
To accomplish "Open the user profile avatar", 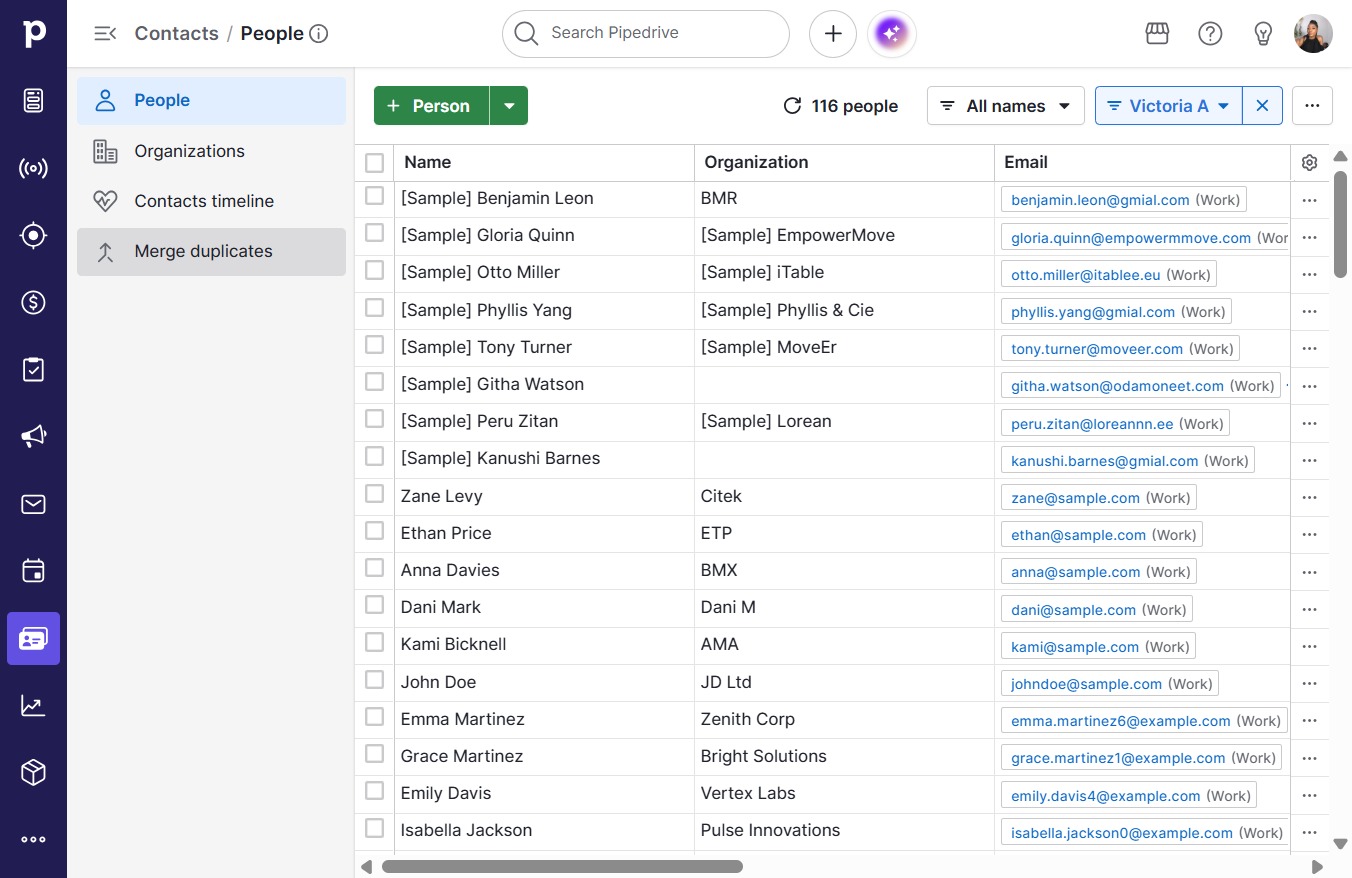I will [x=1313, y=34].
